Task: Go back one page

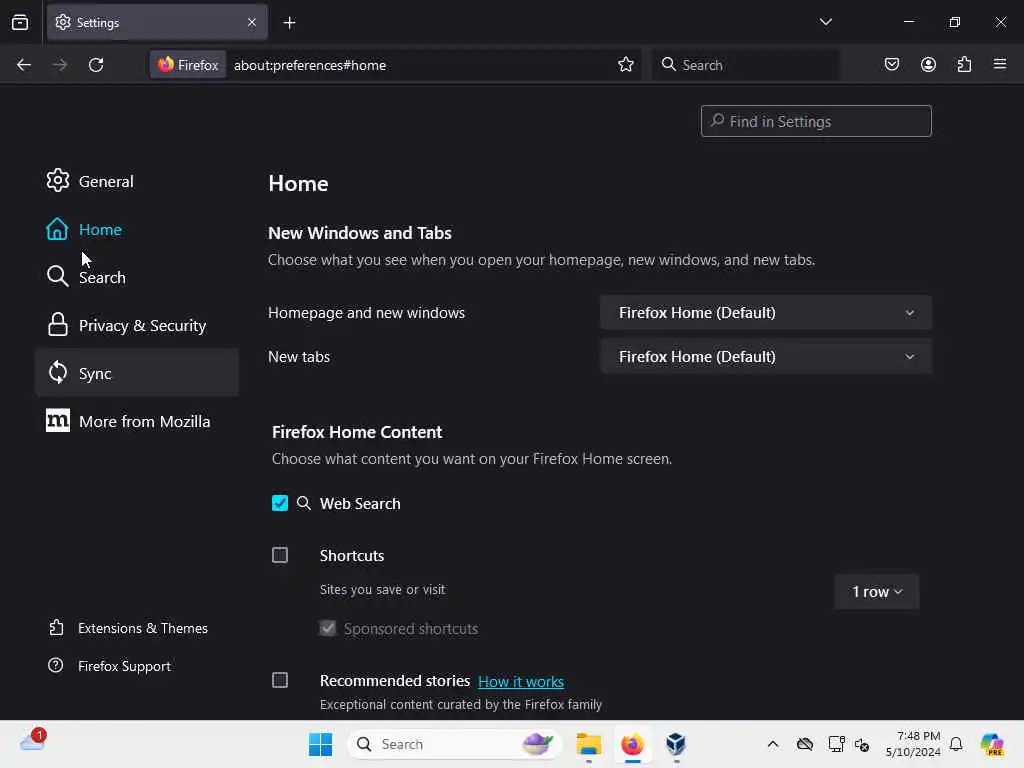Action: [x=24, y=65]
